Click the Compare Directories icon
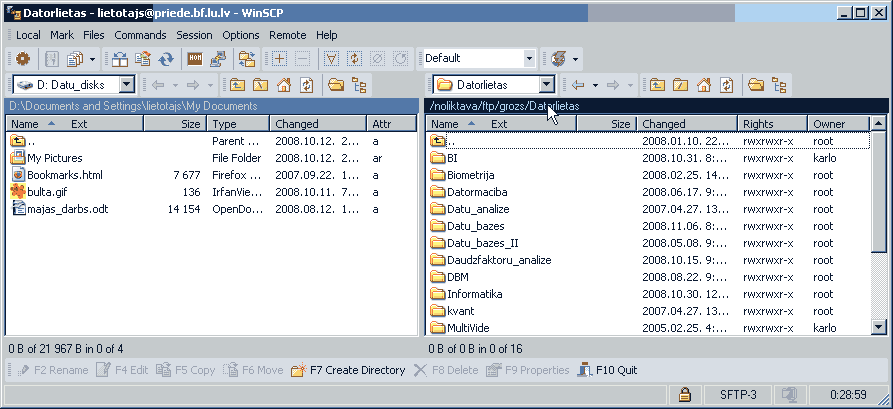This screenshot has width=893, height=409. 120,58
